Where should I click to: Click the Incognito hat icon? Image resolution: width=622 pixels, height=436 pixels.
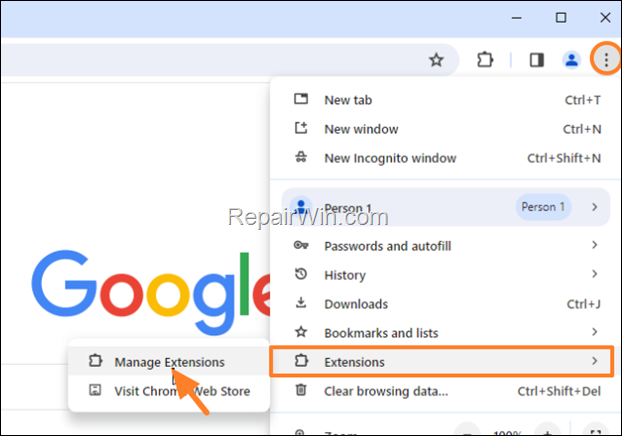coord(301,157)
